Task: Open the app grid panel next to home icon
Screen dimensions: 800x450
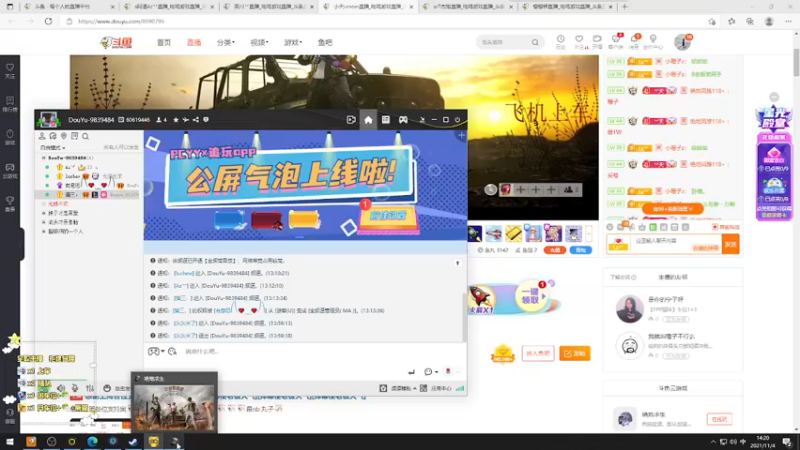Action: pyautogui.click(x=386, y=120)
